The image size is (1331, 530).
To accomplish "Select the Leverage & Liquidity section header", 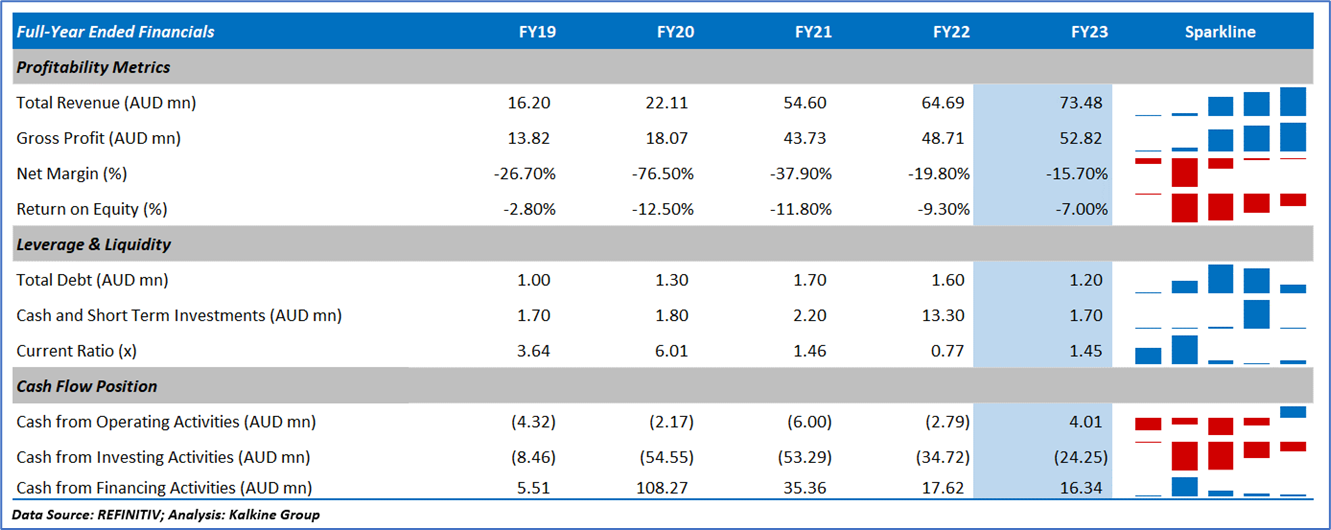I will tap(94, 244).
